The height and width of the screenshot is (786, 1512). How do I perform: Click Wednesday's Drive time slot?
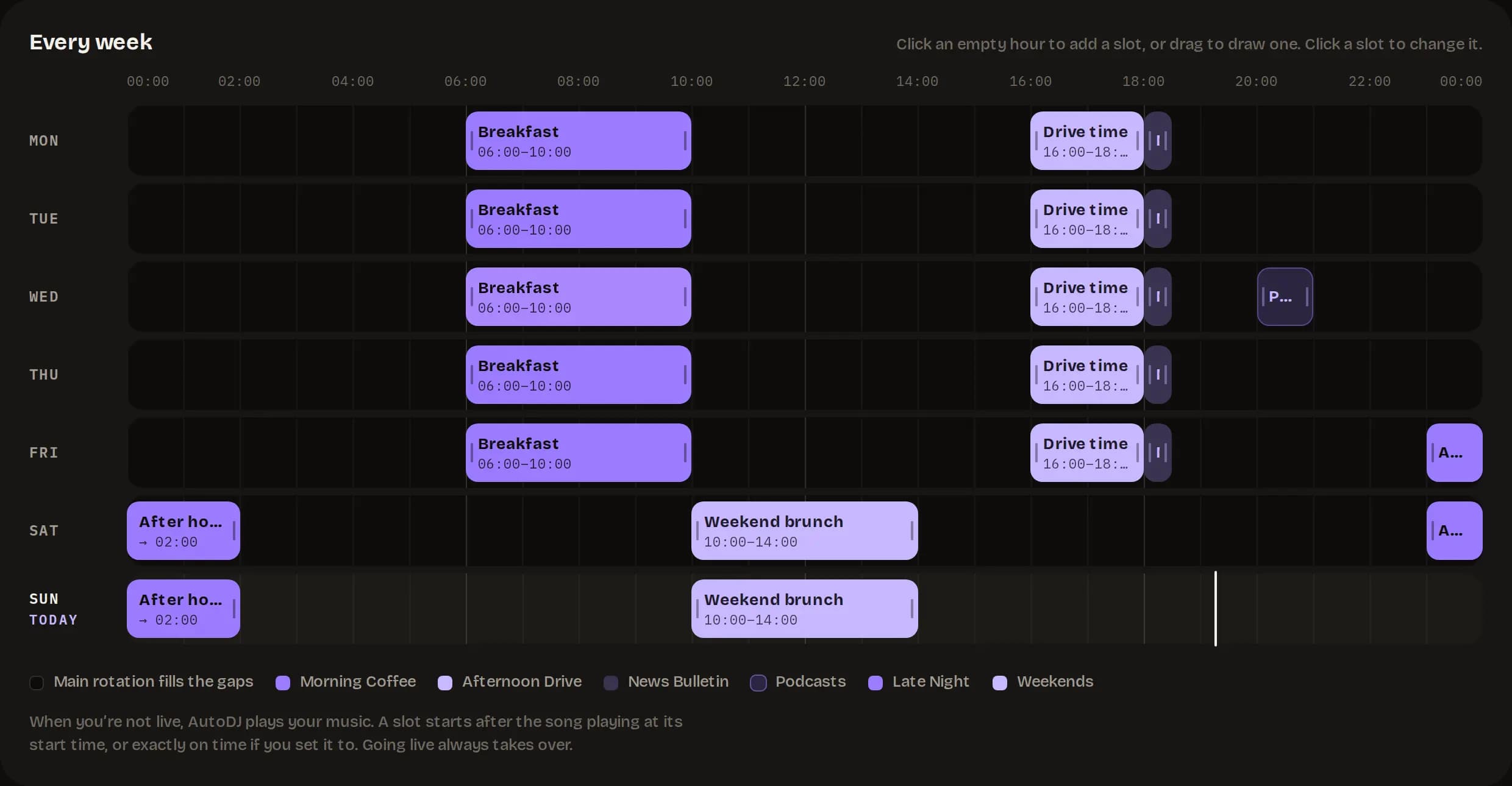1086,297
